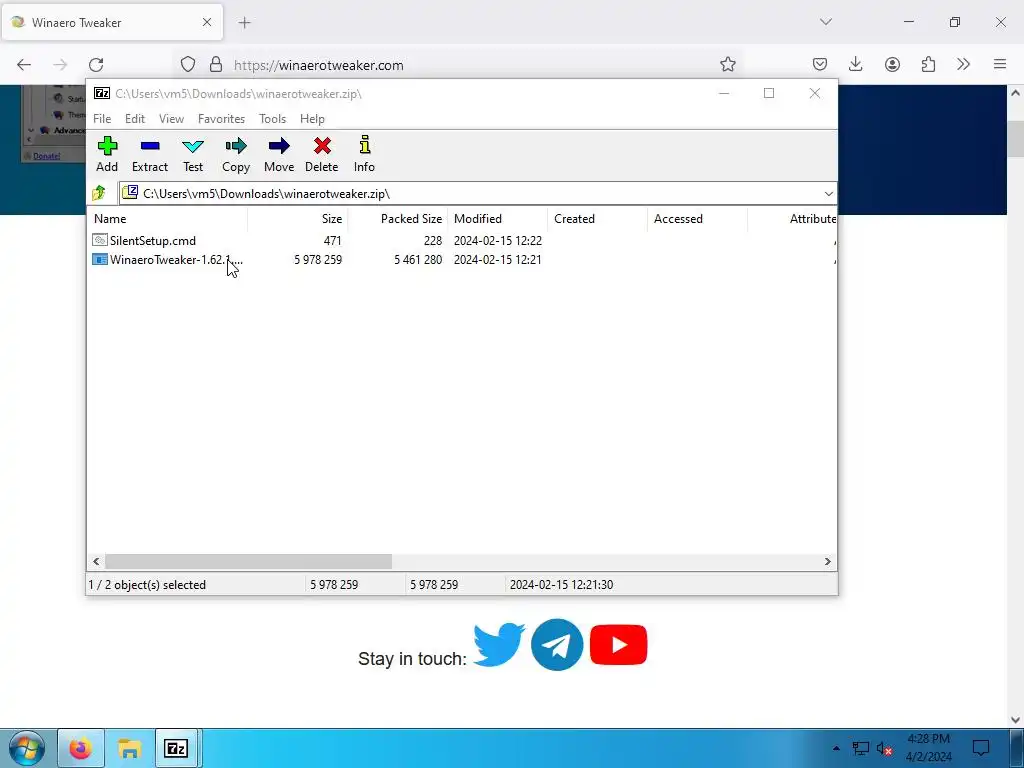The height and width of the screenshot is (768, 1024).
Task: Bookmark page with the star icon
Action: [728, 64]
